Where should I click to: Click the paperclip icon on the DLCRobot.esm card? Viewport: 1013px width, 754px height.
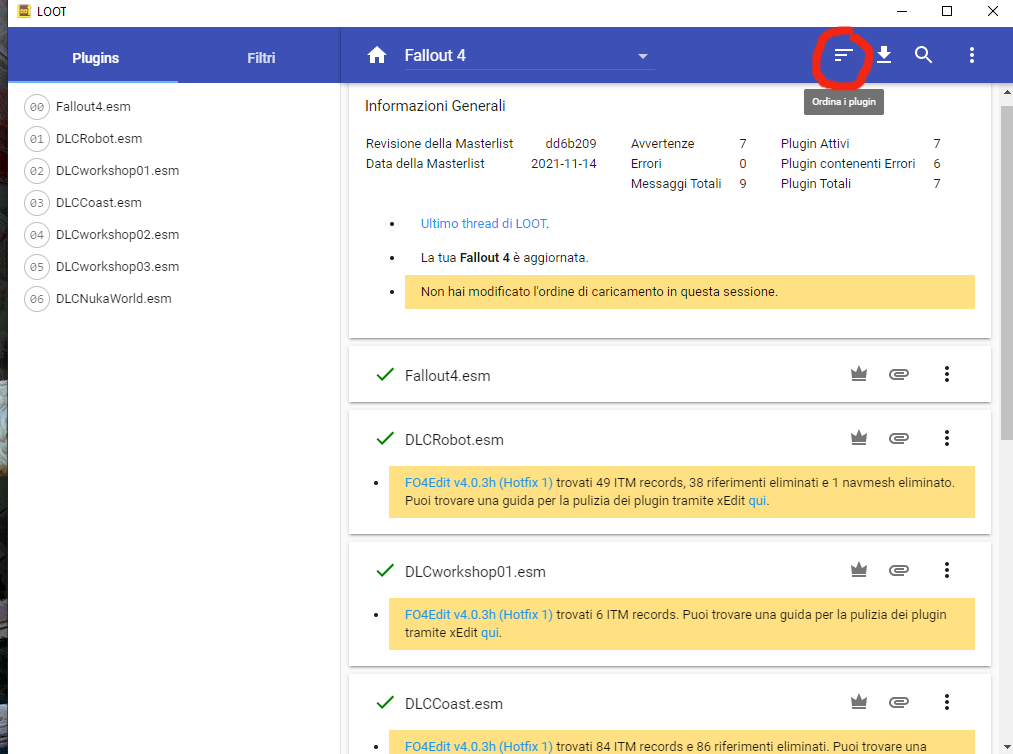pos(899,438)
